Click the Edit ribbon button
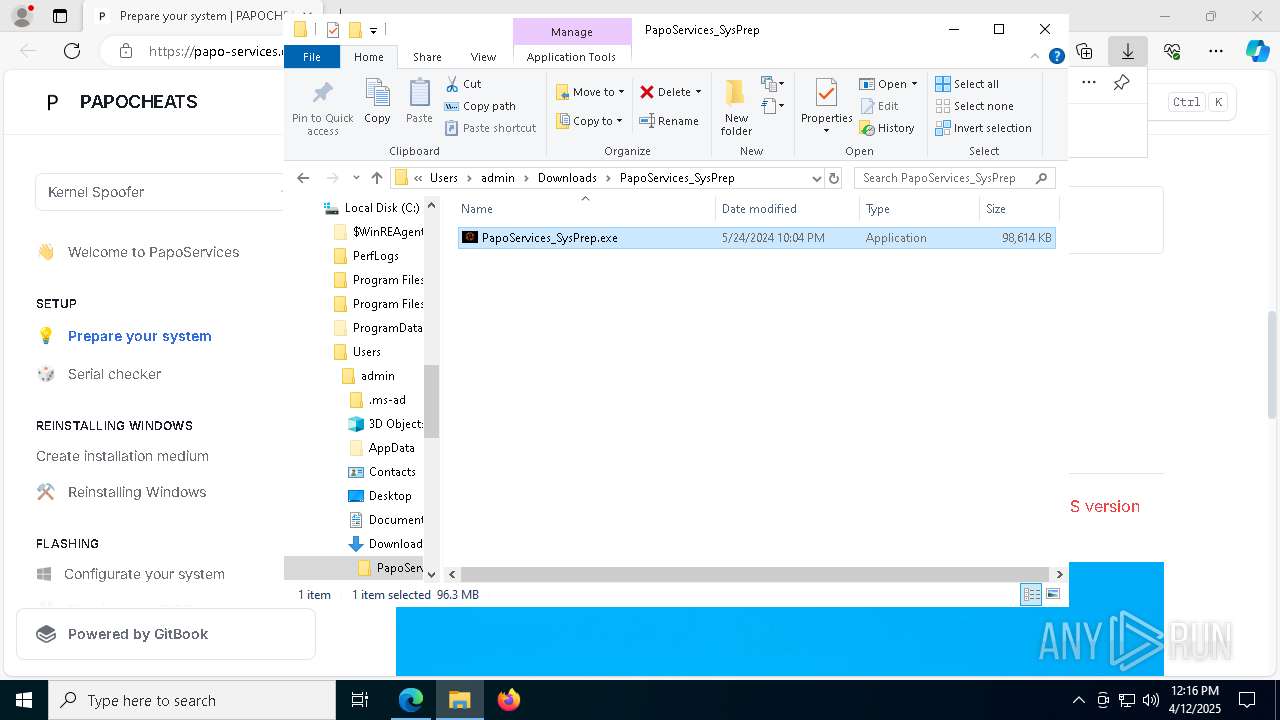Image resolution: width=1280 pixels, height=720 pixels. [x=879, y=106]
